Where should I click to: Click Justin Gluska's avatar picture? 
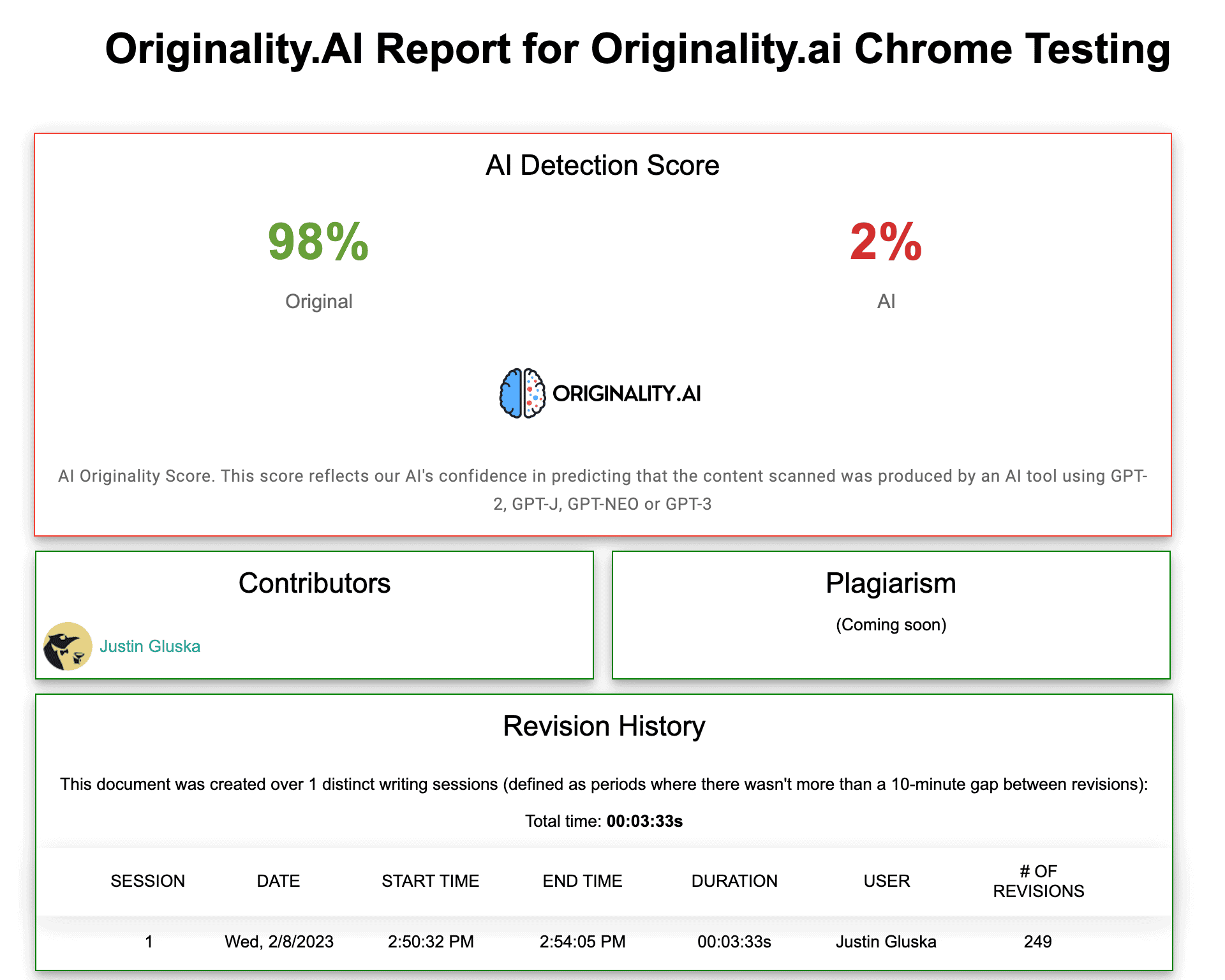tap(68, 646)
